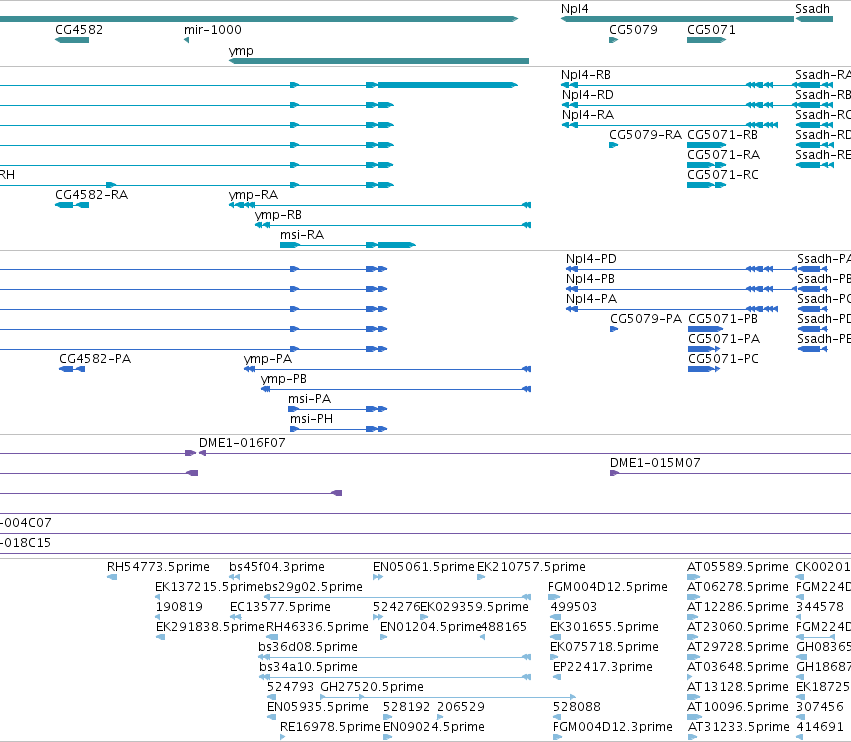Select the bs45f04.3prime EST label

[x=277, y=567]
